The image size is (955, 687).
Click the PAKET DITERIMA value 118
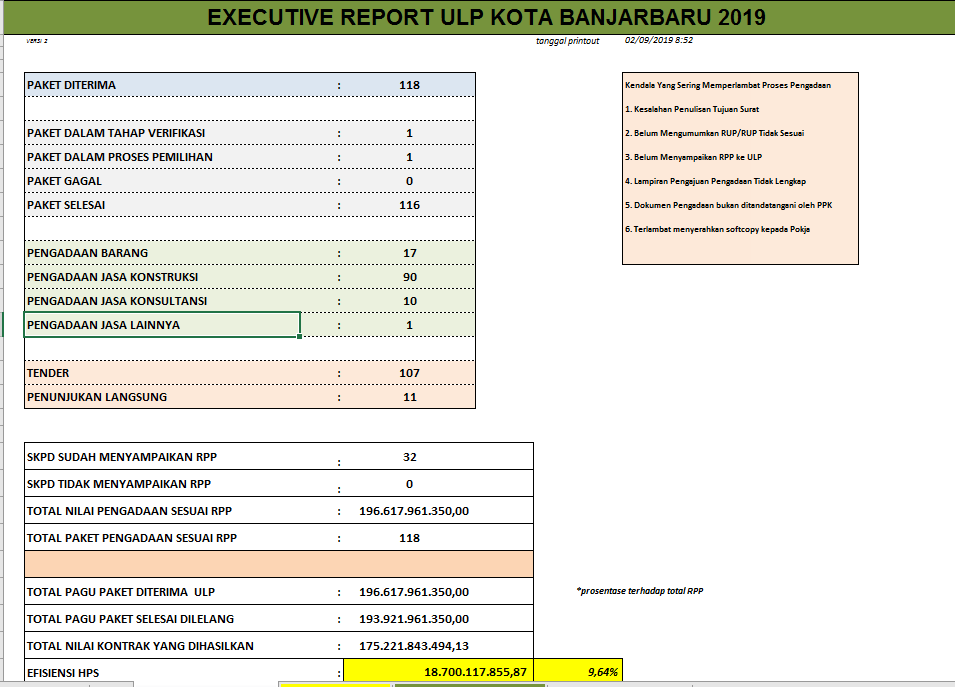[409, 85]
